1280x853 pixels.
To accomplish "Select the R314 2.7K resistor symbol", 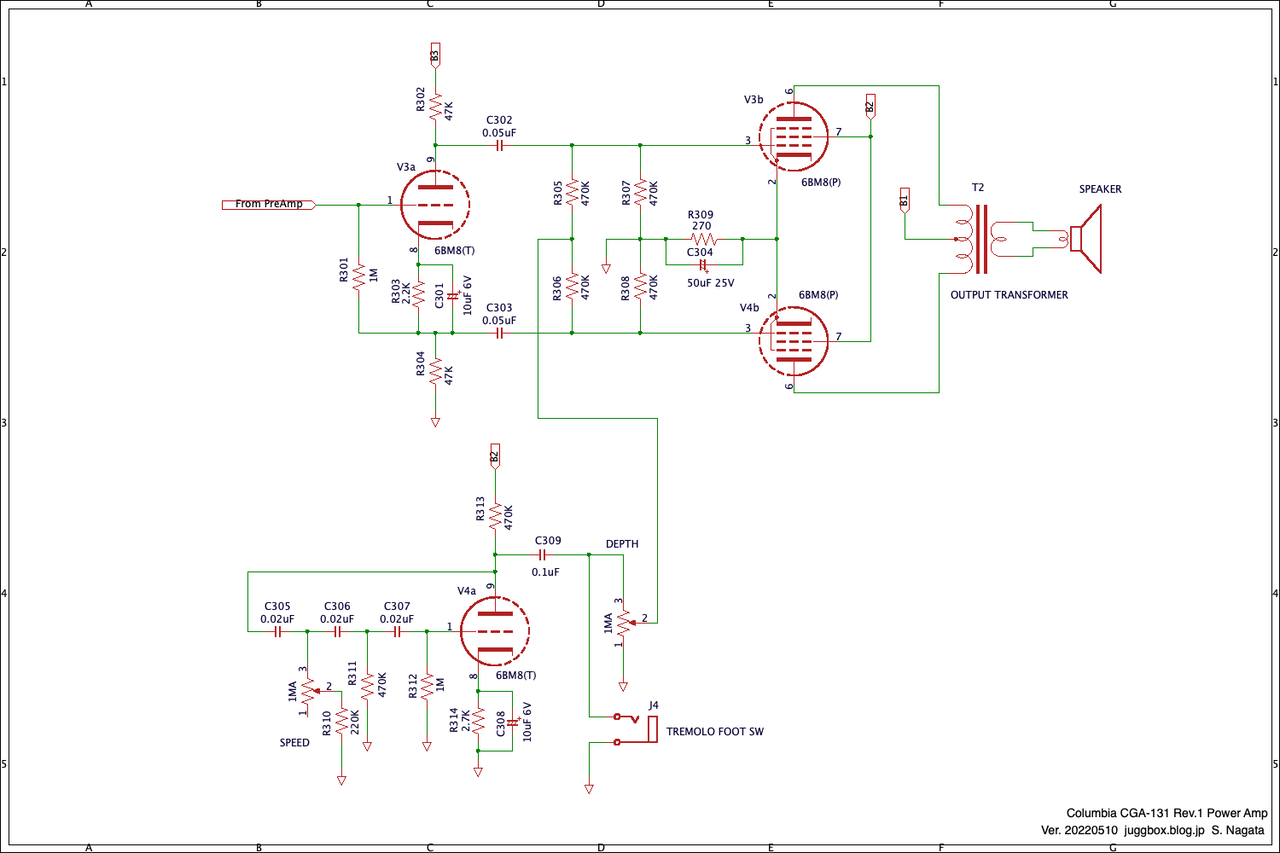I will [478, 721].
